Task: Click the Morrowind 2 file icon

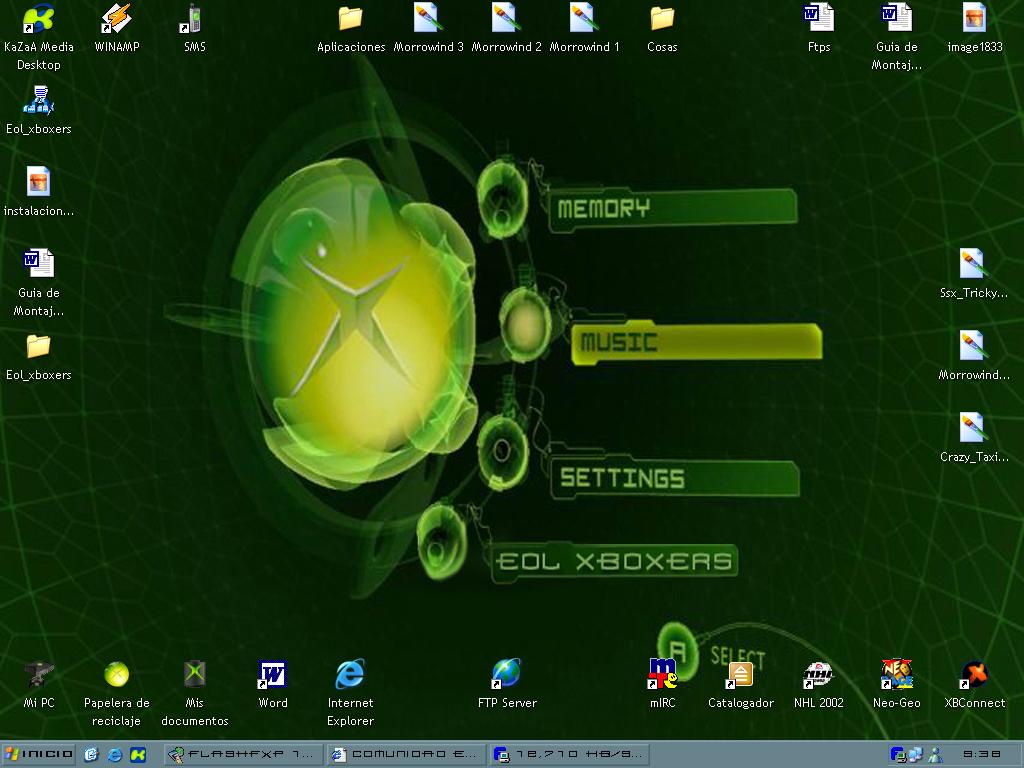Action: 506,20
